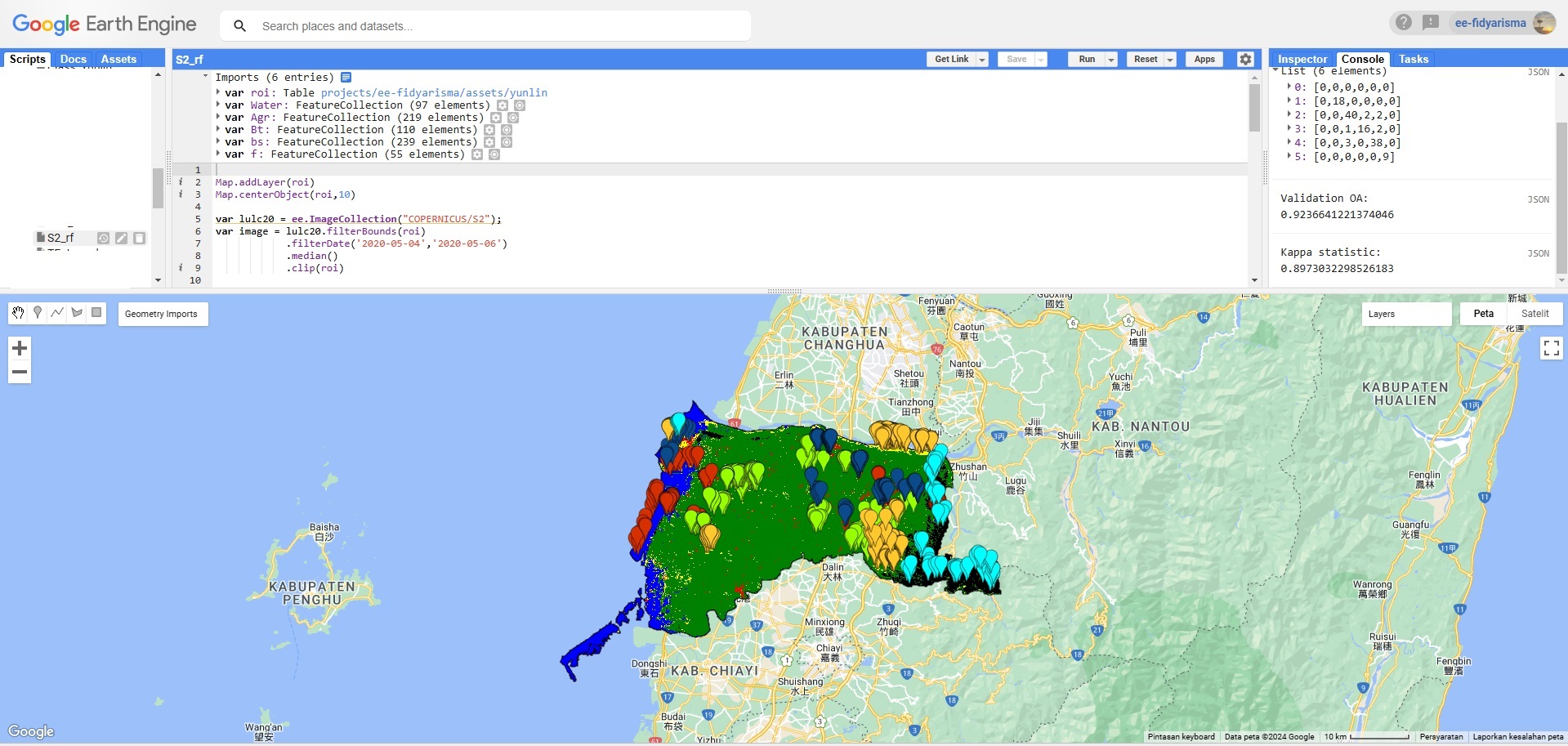Open the Run button dropdown arrow
Viewport: 1568px width, 746px height.
1111,60
